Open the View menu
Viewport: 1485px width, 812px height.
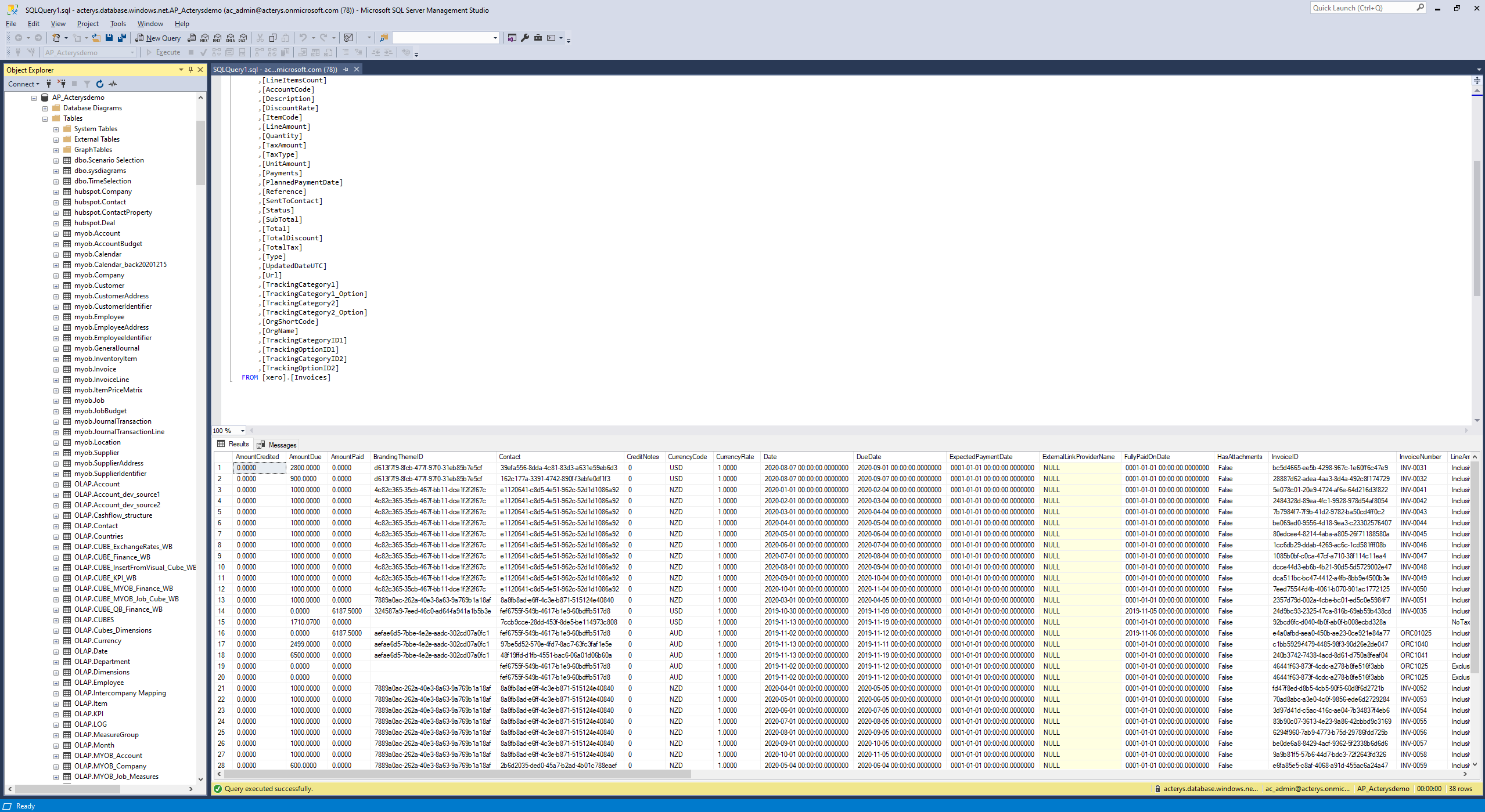(58, 24)
